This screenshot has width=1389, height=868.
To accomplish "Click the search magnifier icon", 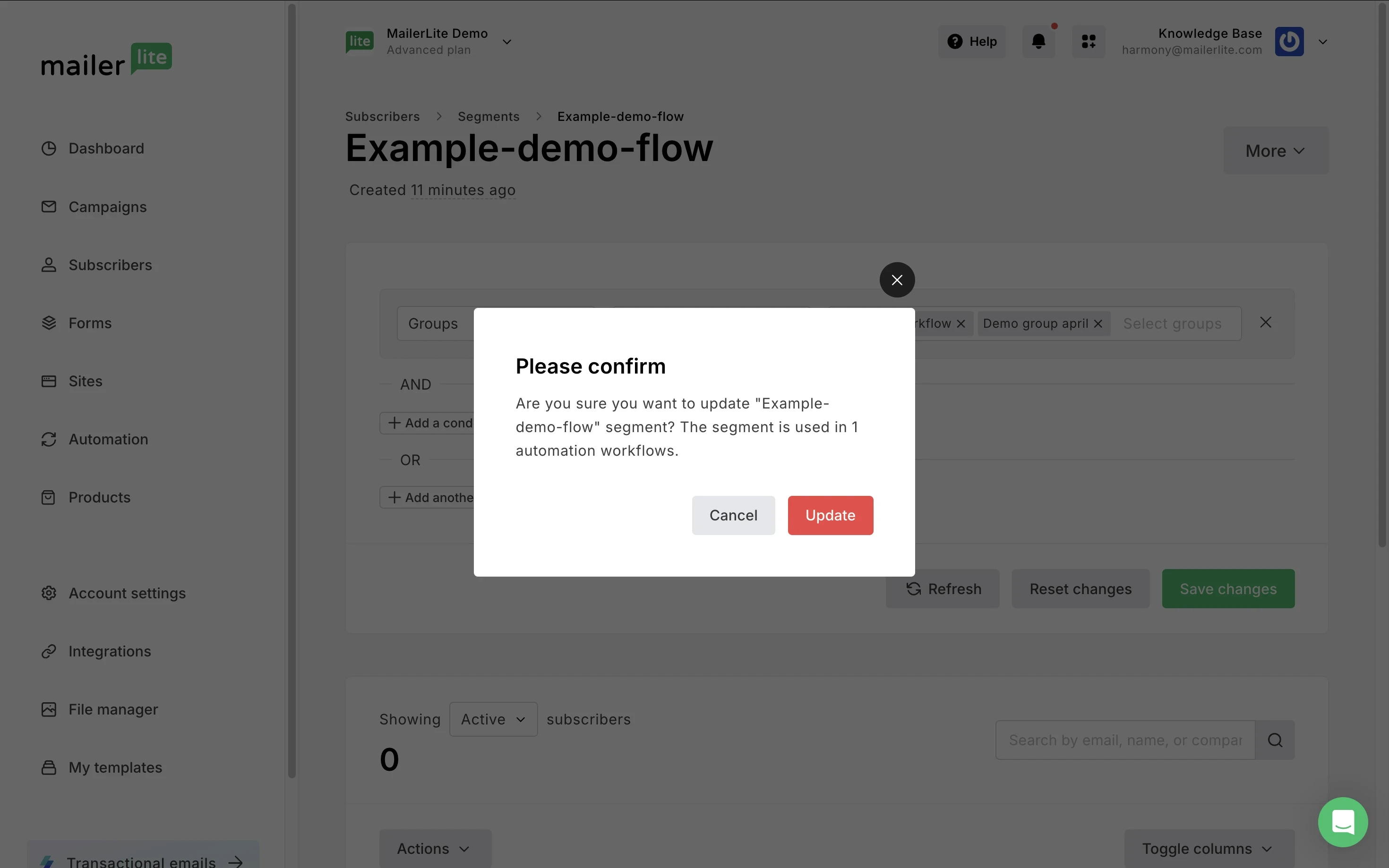I will pos(1275,740).
